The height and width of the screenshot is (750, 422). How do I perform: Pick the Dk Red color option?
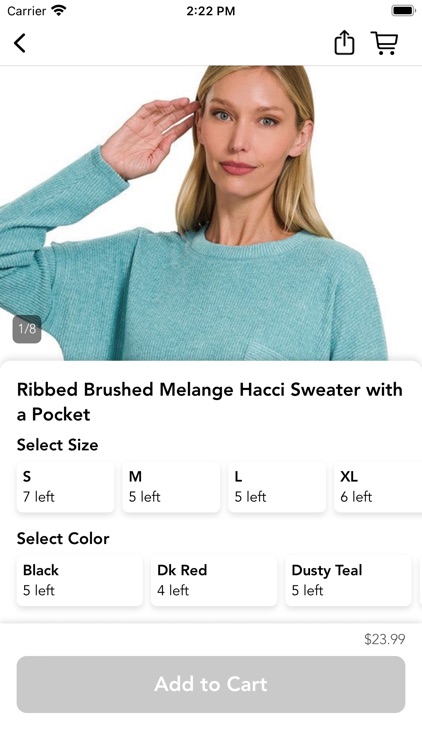[x=214, y=581]
